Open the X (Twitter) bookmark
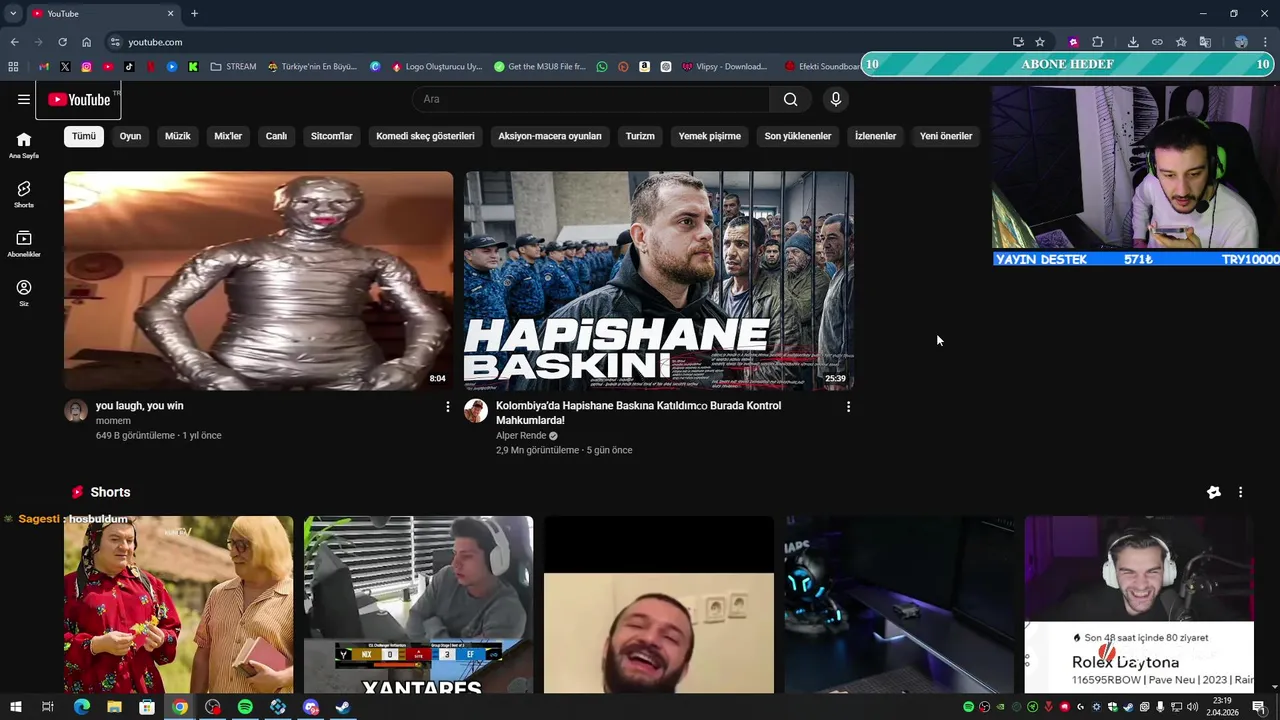Image resolution: width=1280 pixels, height=720 pixels. coord(65,67)
